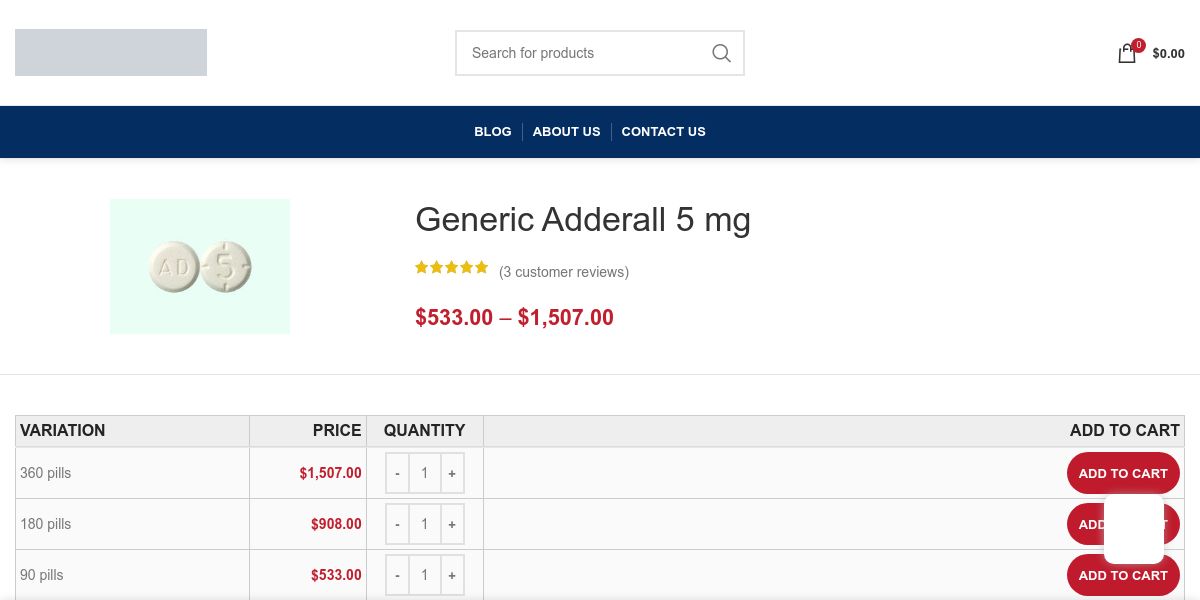Click quantity field for 360 pills
This screenshot has height=600, width=1200.
(424, 473)
